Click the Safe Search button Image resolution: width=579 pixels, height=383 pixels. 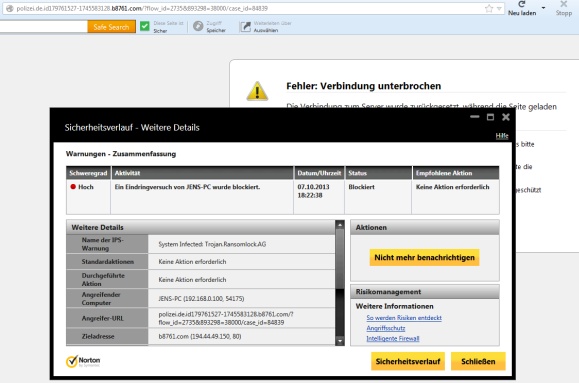112,27
